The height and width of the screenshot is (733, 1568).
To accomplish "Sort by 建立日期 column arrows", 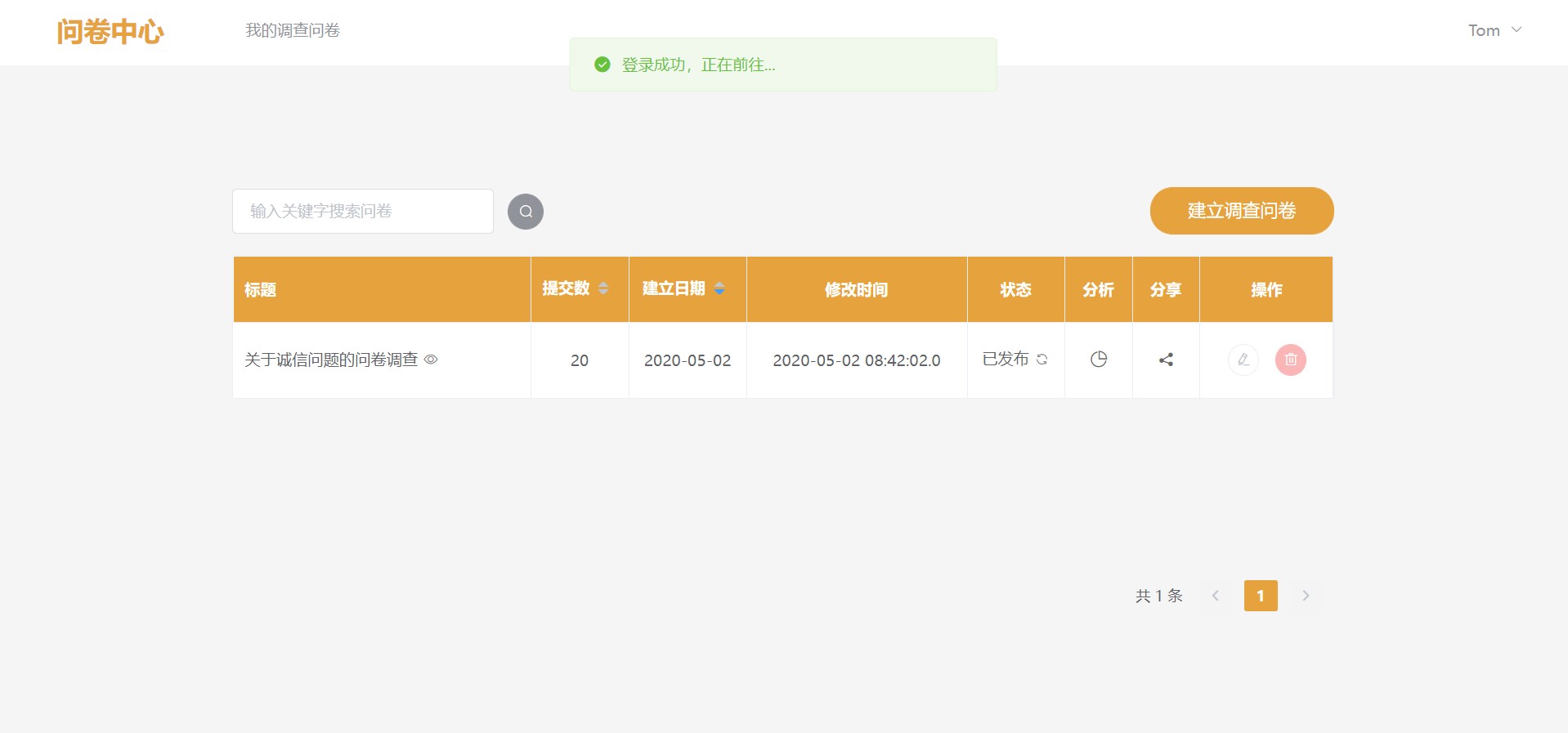I will [x=719, y=288].
